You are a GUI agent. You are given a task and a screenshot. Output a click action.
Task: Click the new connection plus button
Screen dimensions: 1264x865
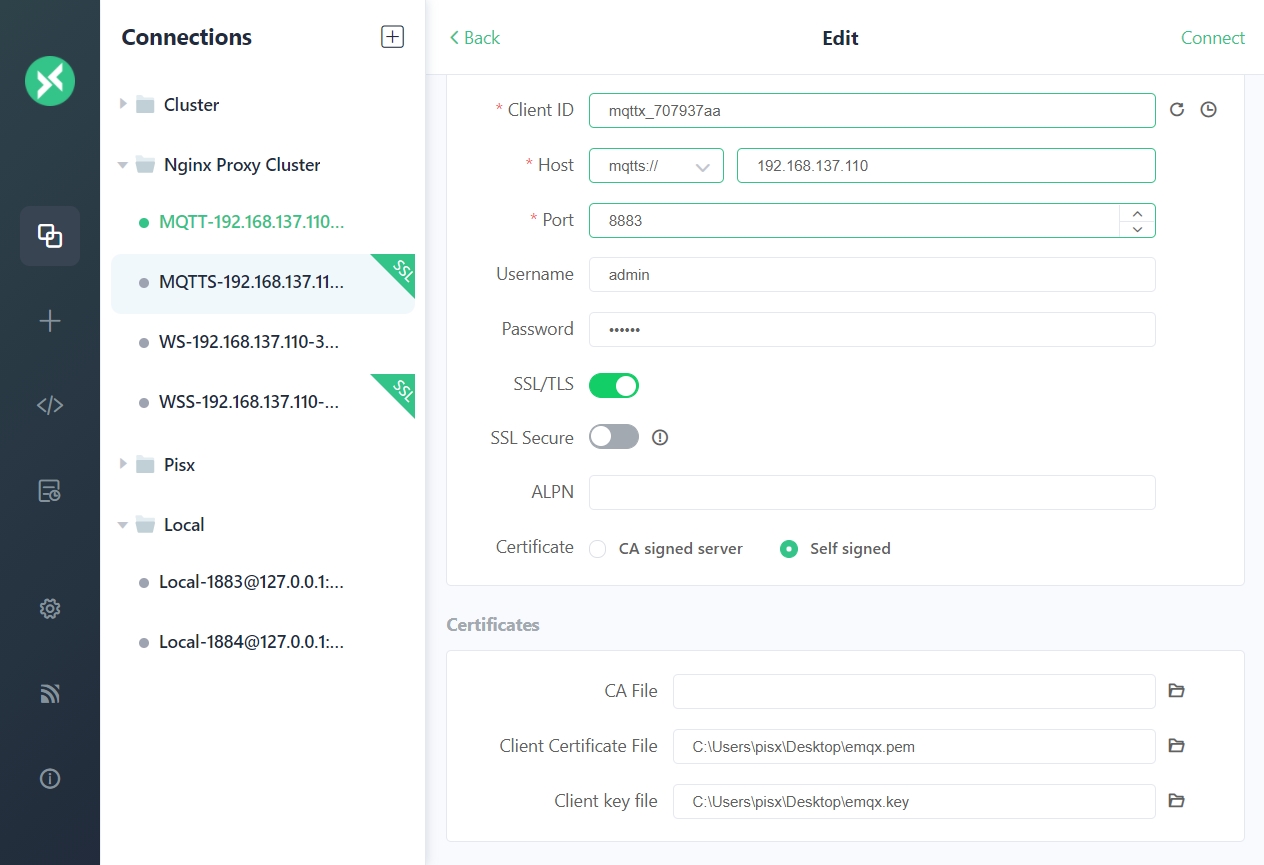(x=392, y=37)
